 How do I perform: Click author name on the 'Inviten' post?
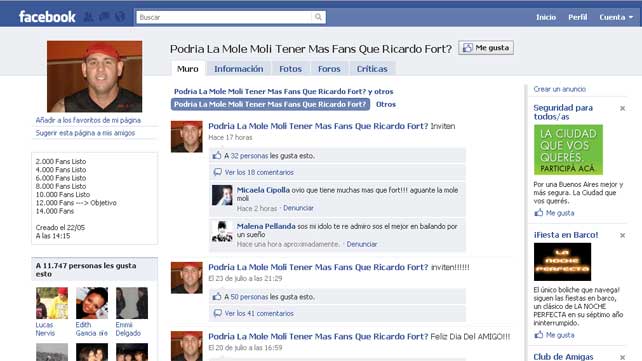click(x=318, y=126)
